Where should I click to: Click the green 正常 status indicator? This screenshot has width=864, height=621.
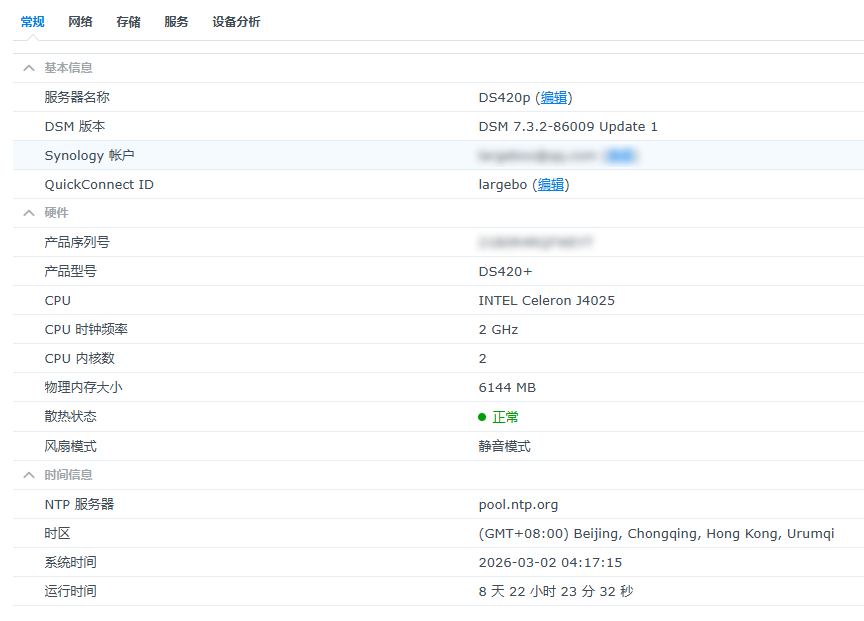point(499,417)
